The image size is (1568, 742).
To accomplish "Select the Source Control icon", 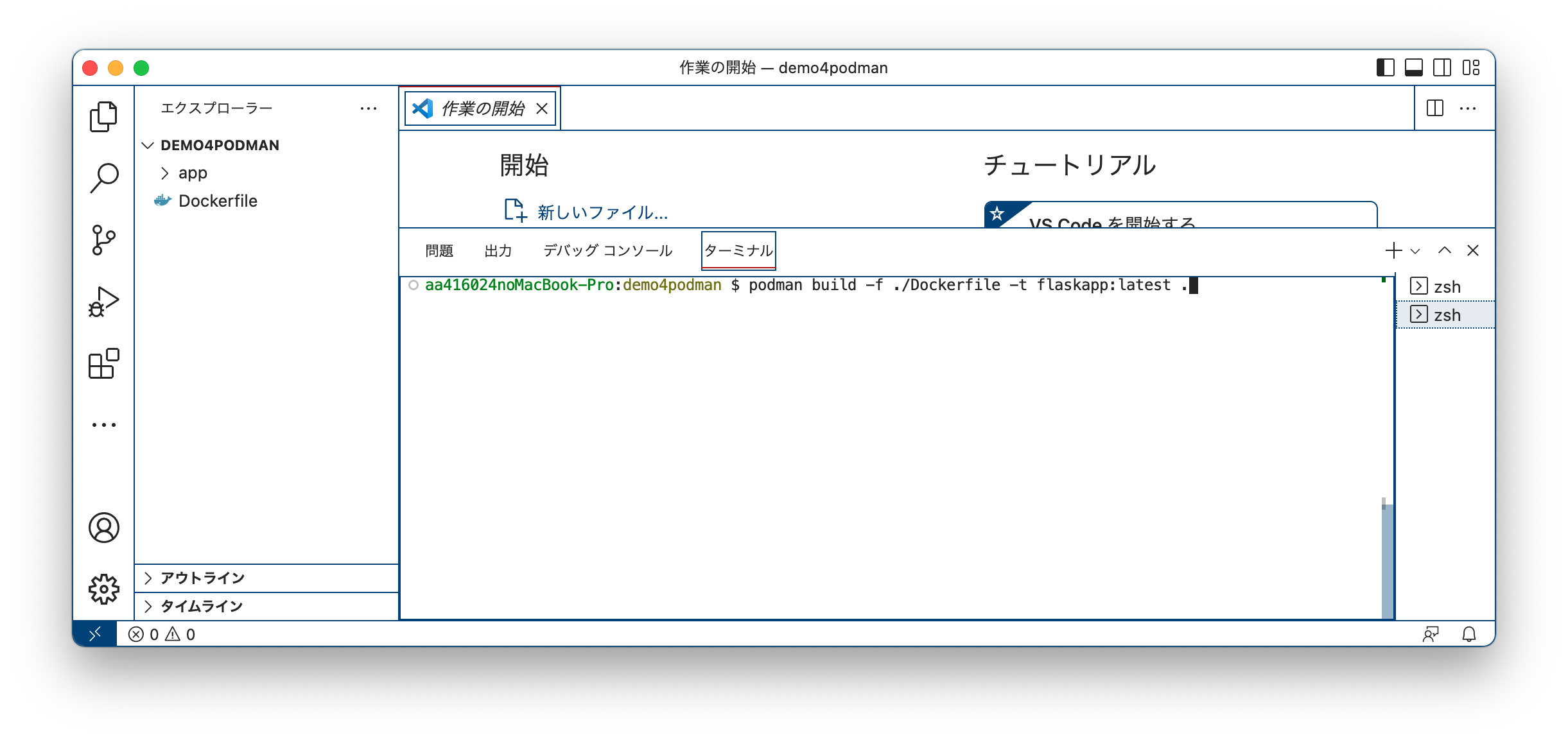I will pyautogui.click(x=104, y=238).
